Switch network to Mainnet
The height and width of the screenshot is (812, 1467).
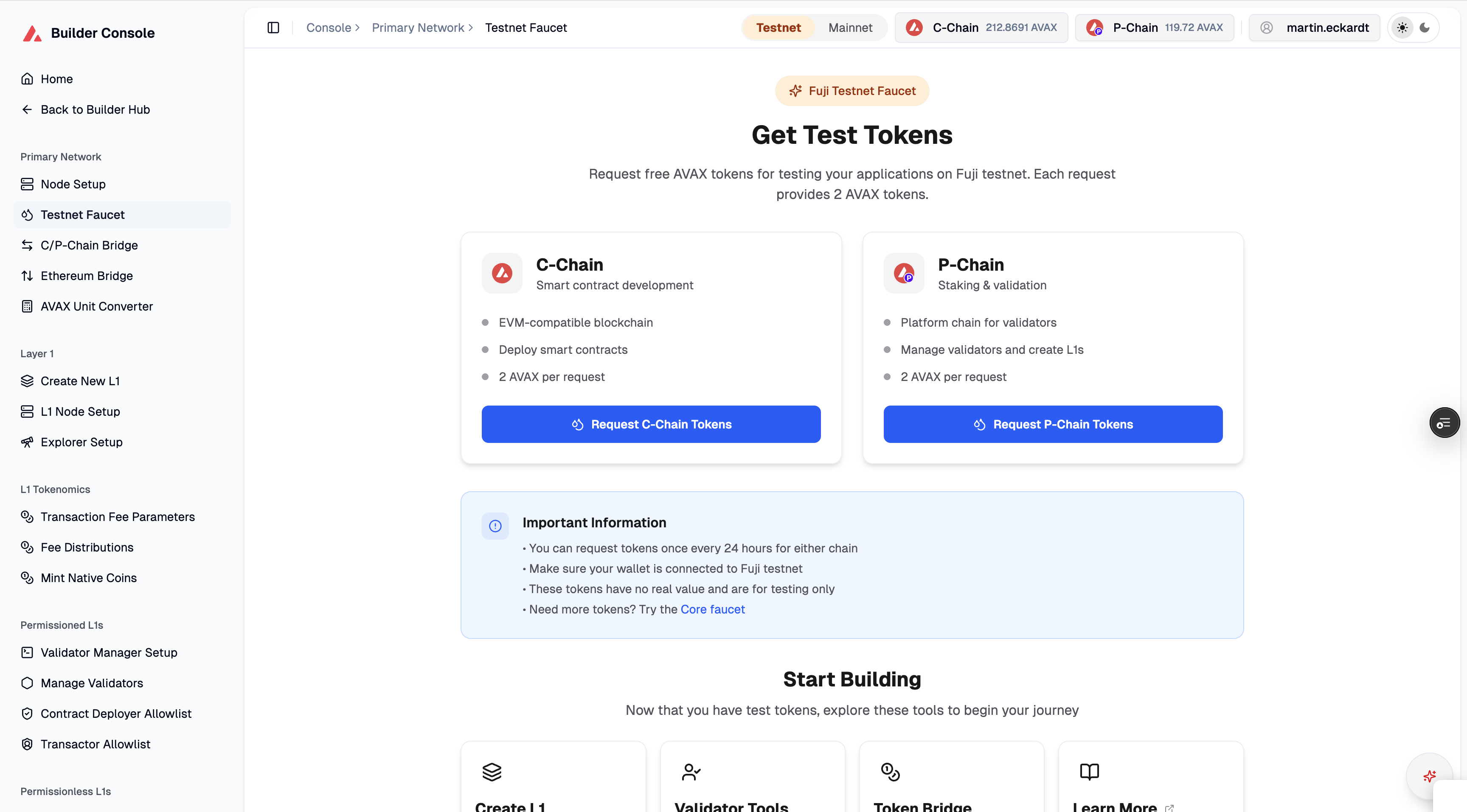pos(850,27)
